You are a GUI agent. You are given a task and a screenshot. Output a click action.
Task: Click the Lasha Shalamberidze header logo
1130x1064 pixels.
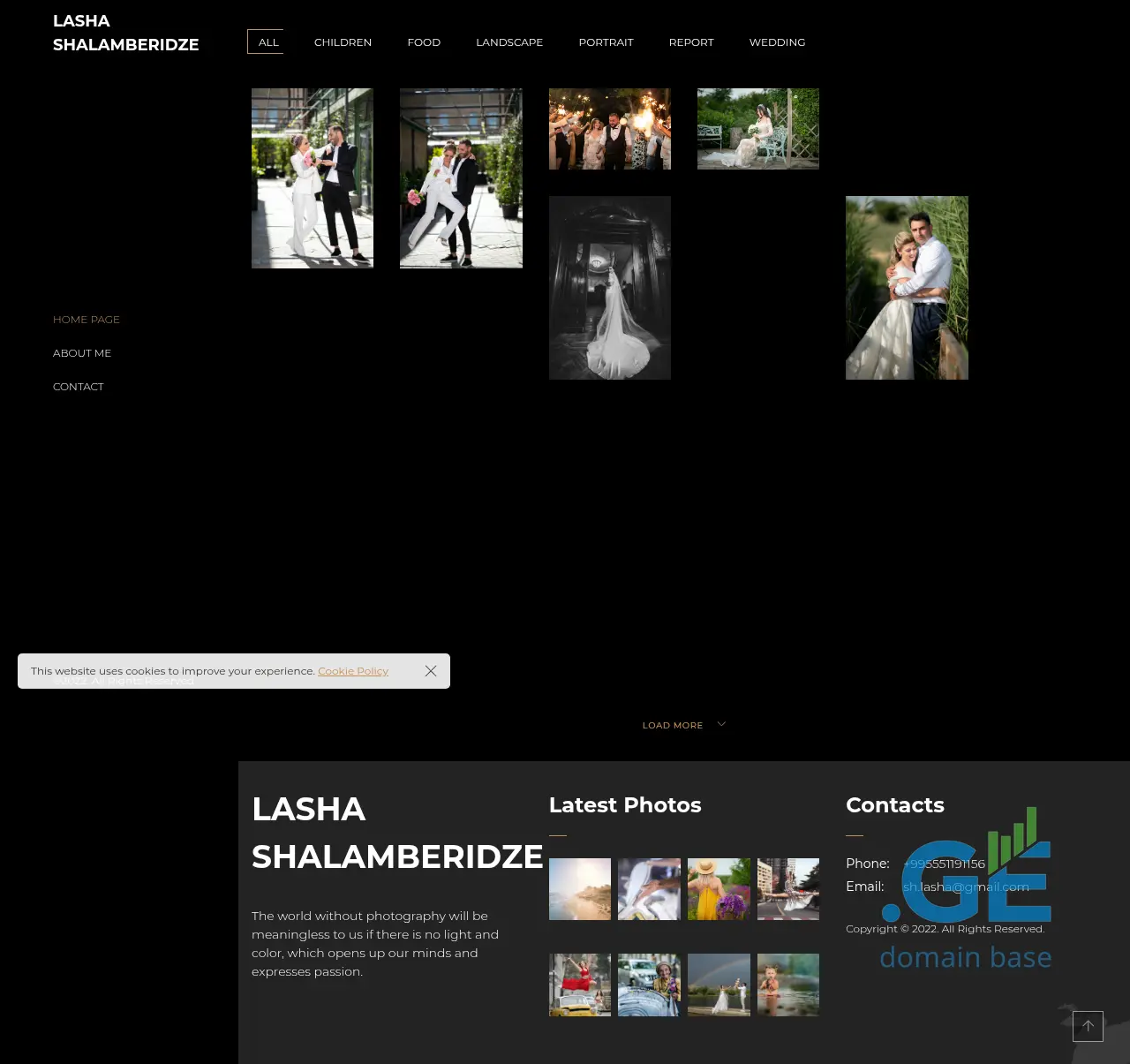(125, 33)
